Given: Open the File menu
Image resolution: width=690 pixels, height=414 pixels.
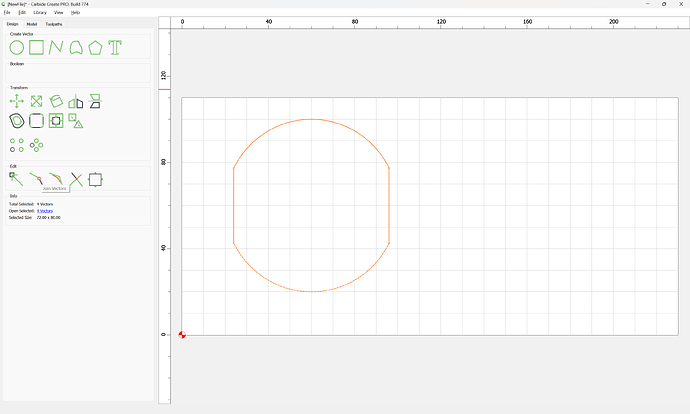Looking at the screenshot, I should (x=7, y=13).
